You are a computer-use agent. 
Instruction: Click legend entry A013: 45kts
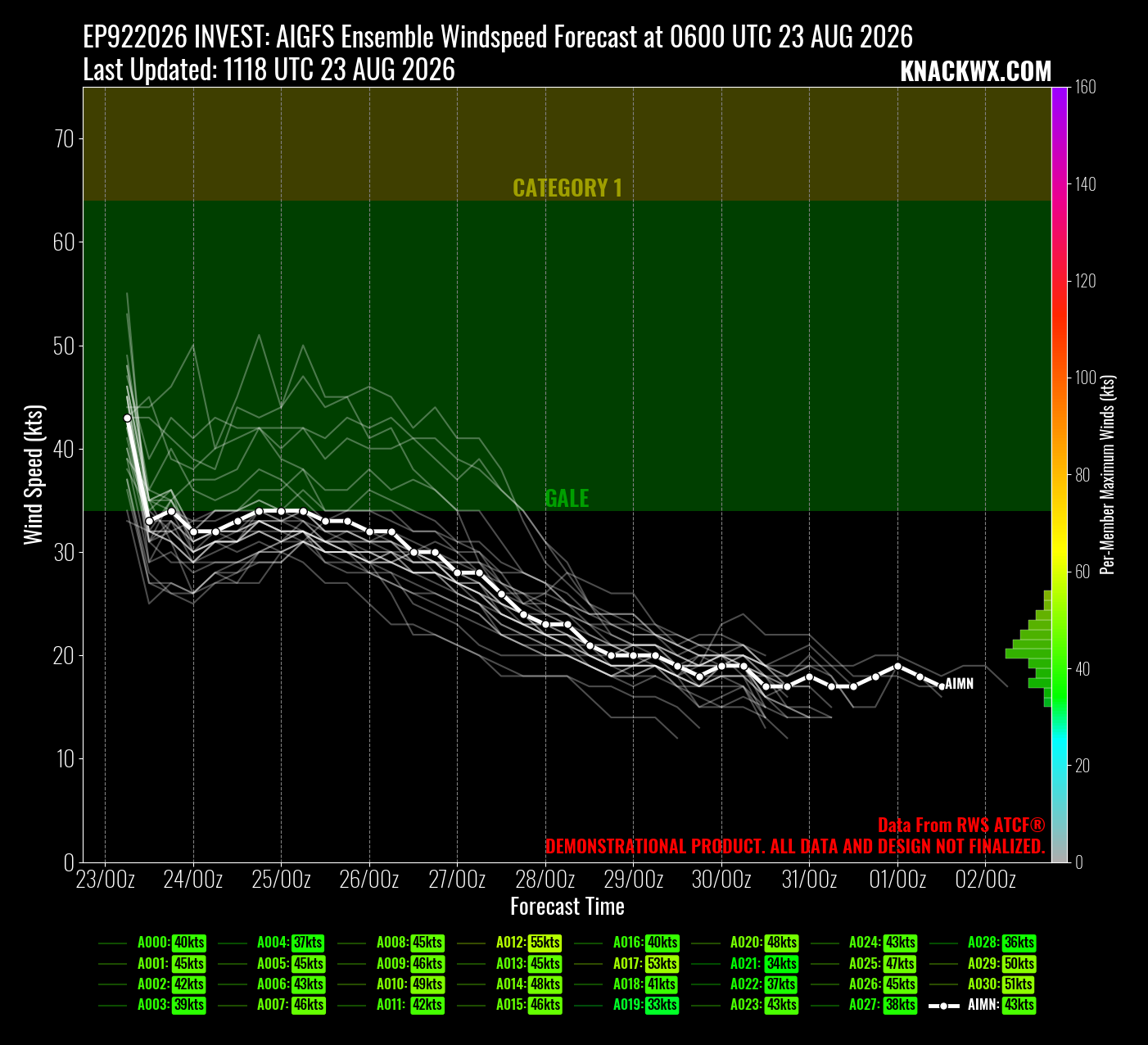(x=510, y=964)
